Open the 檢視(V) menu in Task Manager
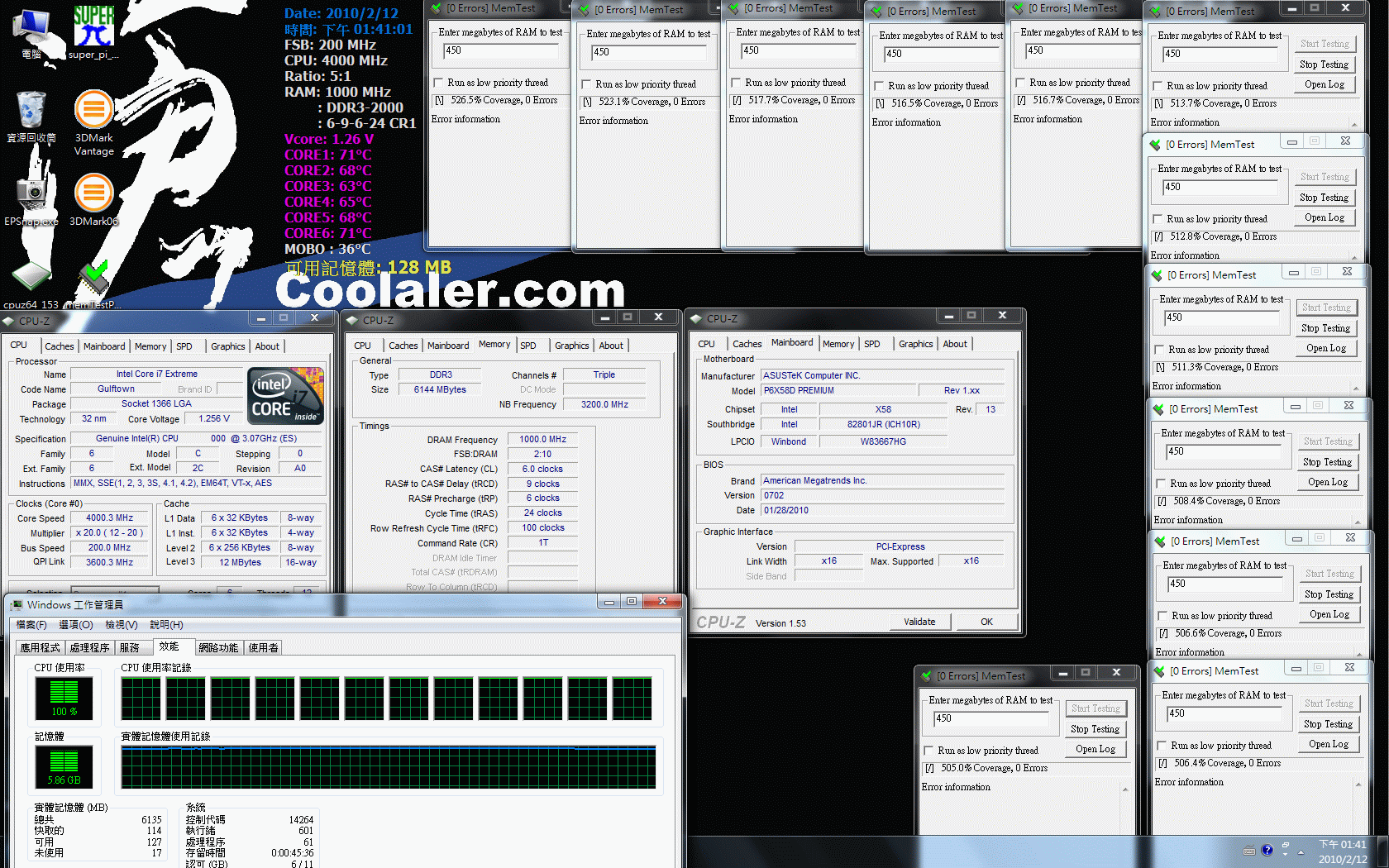This screenshot has width=1389, height=868. point(122,625)
